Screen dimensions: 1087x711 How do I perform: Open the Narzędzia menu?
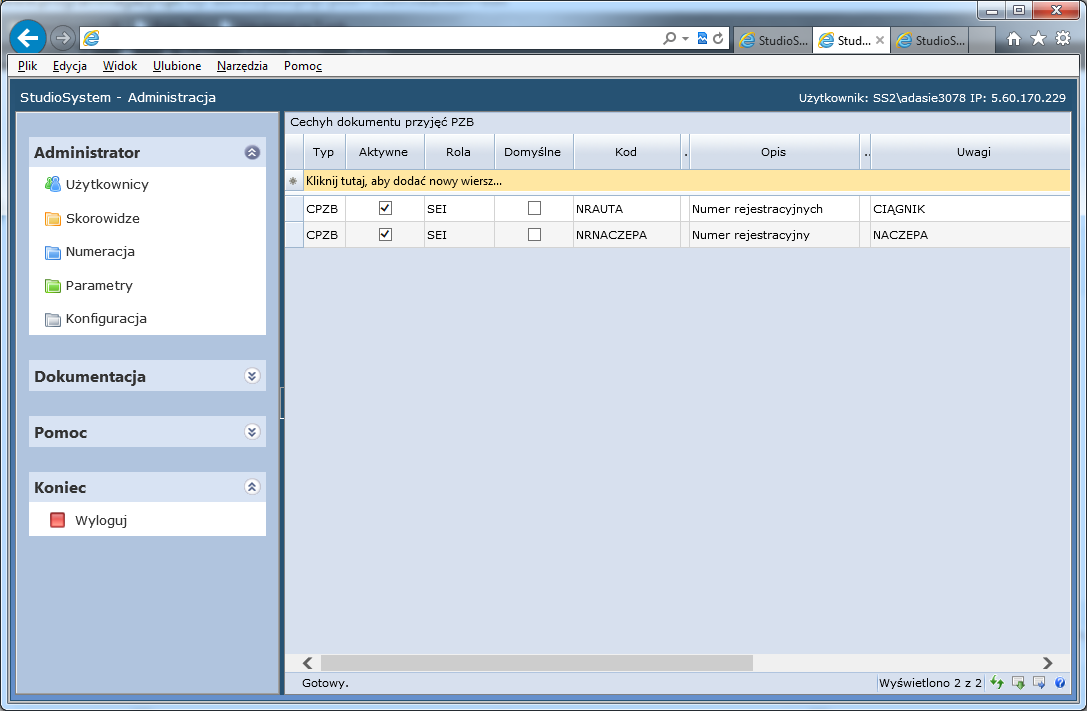[242, 66]
